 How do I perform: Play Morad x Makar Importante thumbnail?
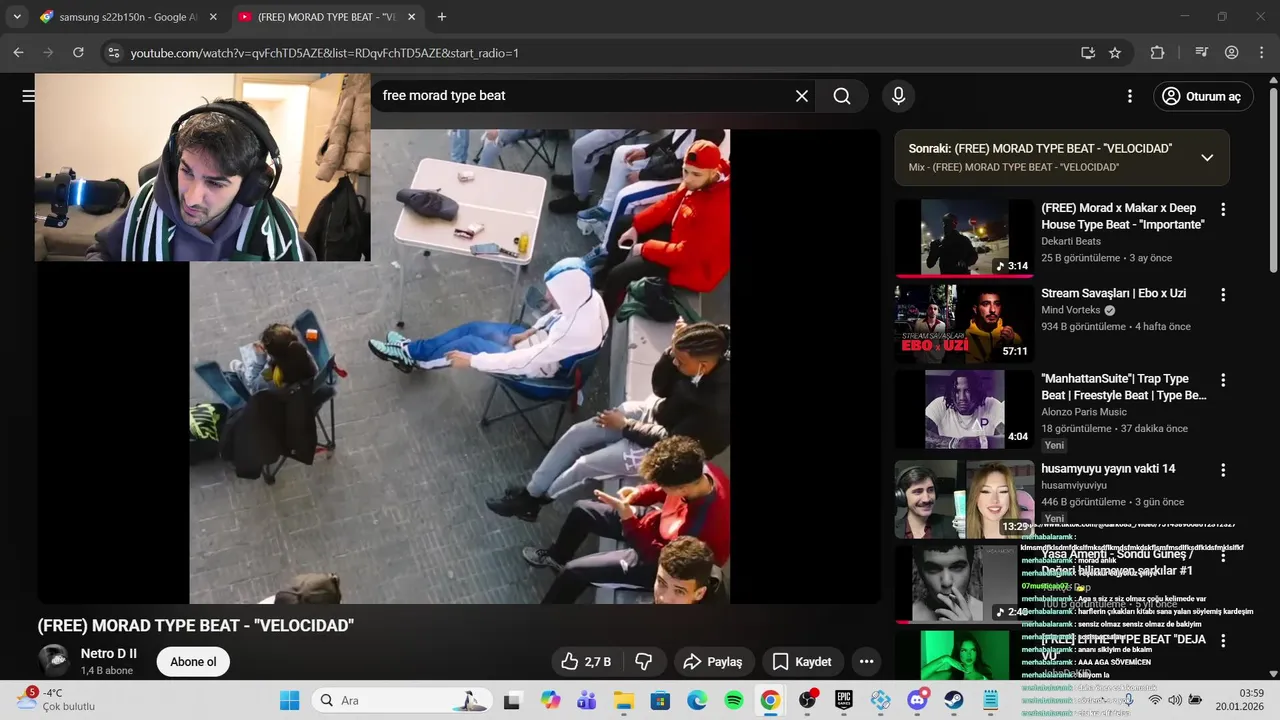tap(964, 237)
